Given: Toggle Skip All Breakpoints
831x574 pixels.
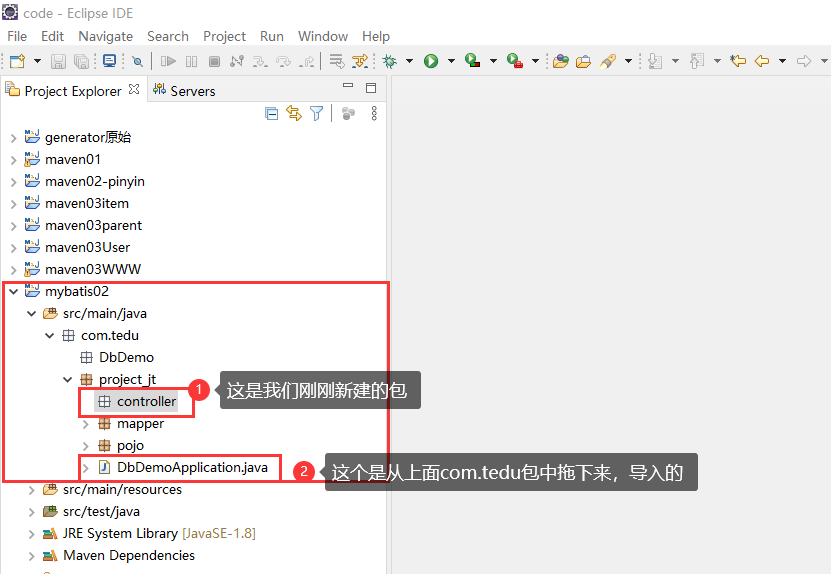Looking at the screenshot, I should coord(137,61).
